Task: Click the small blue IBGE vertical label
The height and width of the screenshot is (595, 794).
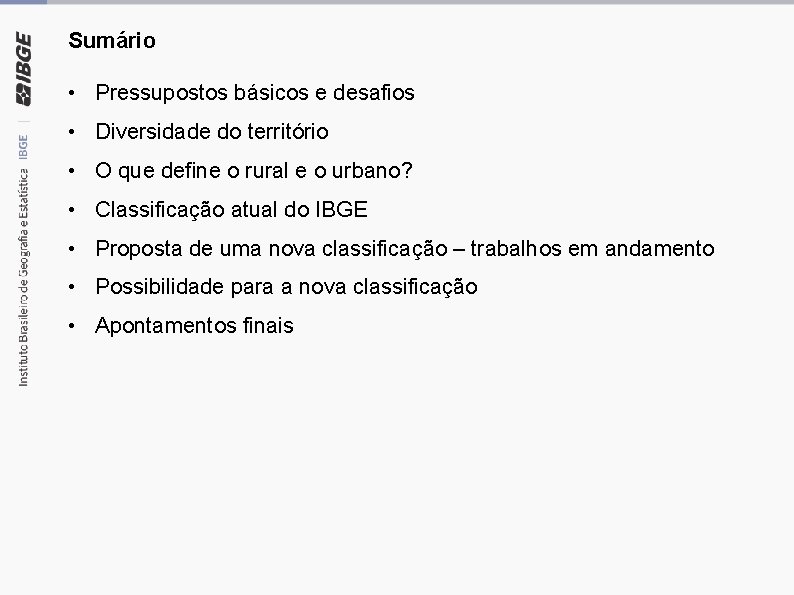Action: point(23,147)
